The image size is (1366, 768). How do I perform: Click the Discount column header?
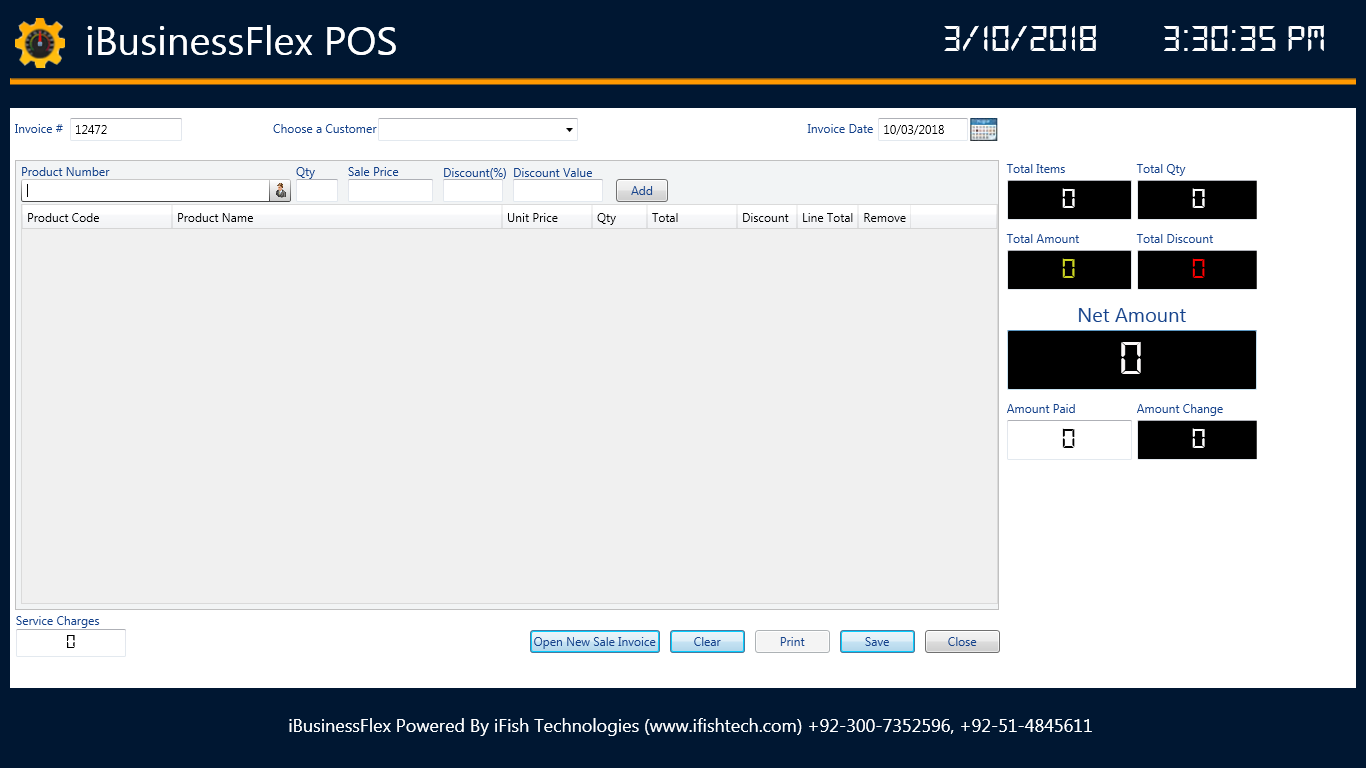coord(767,218)
